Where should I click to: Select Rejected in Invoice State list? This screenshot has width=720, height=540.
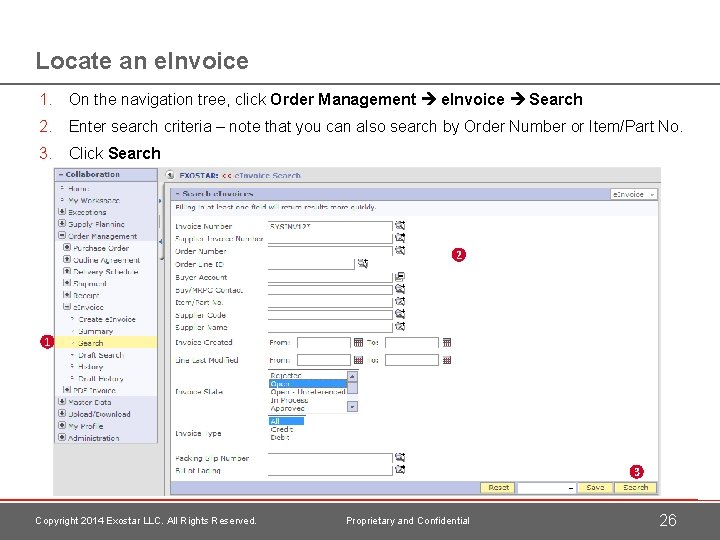tap(308, 376)
